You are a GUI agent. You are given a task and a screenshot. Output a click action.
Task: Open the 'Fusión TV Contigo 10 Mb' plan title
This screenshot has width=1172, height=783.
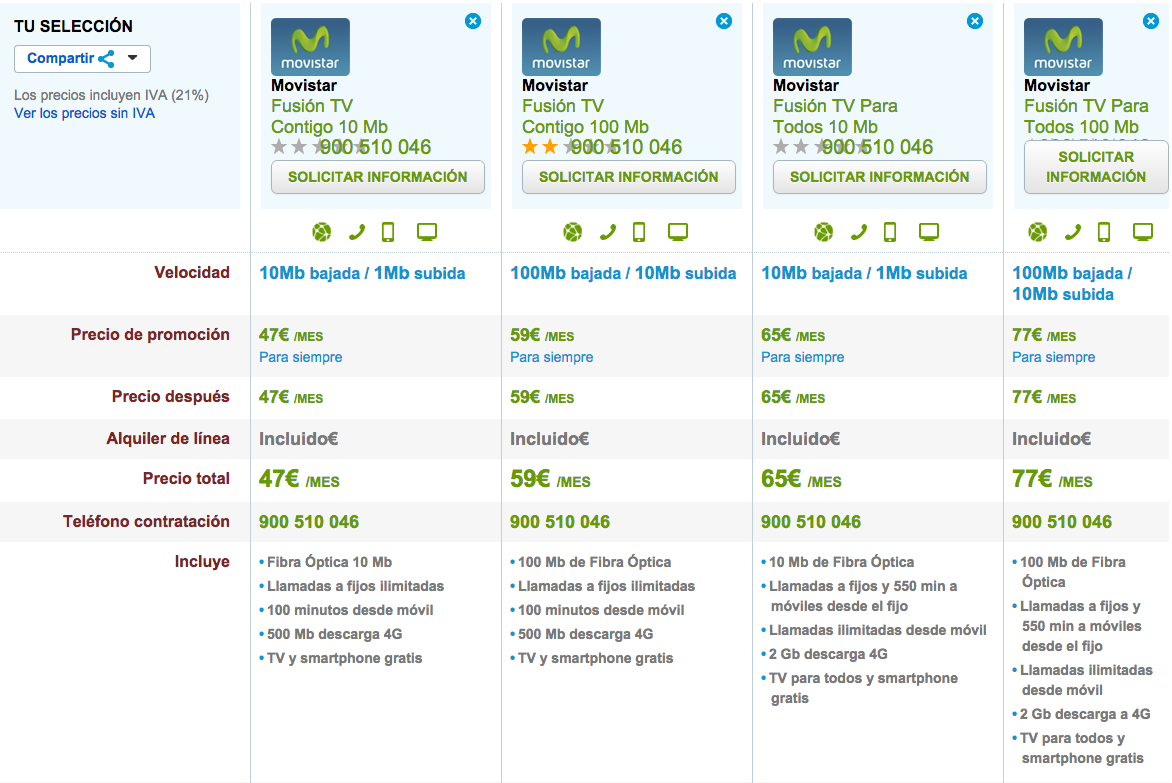(x=329, y=117)
